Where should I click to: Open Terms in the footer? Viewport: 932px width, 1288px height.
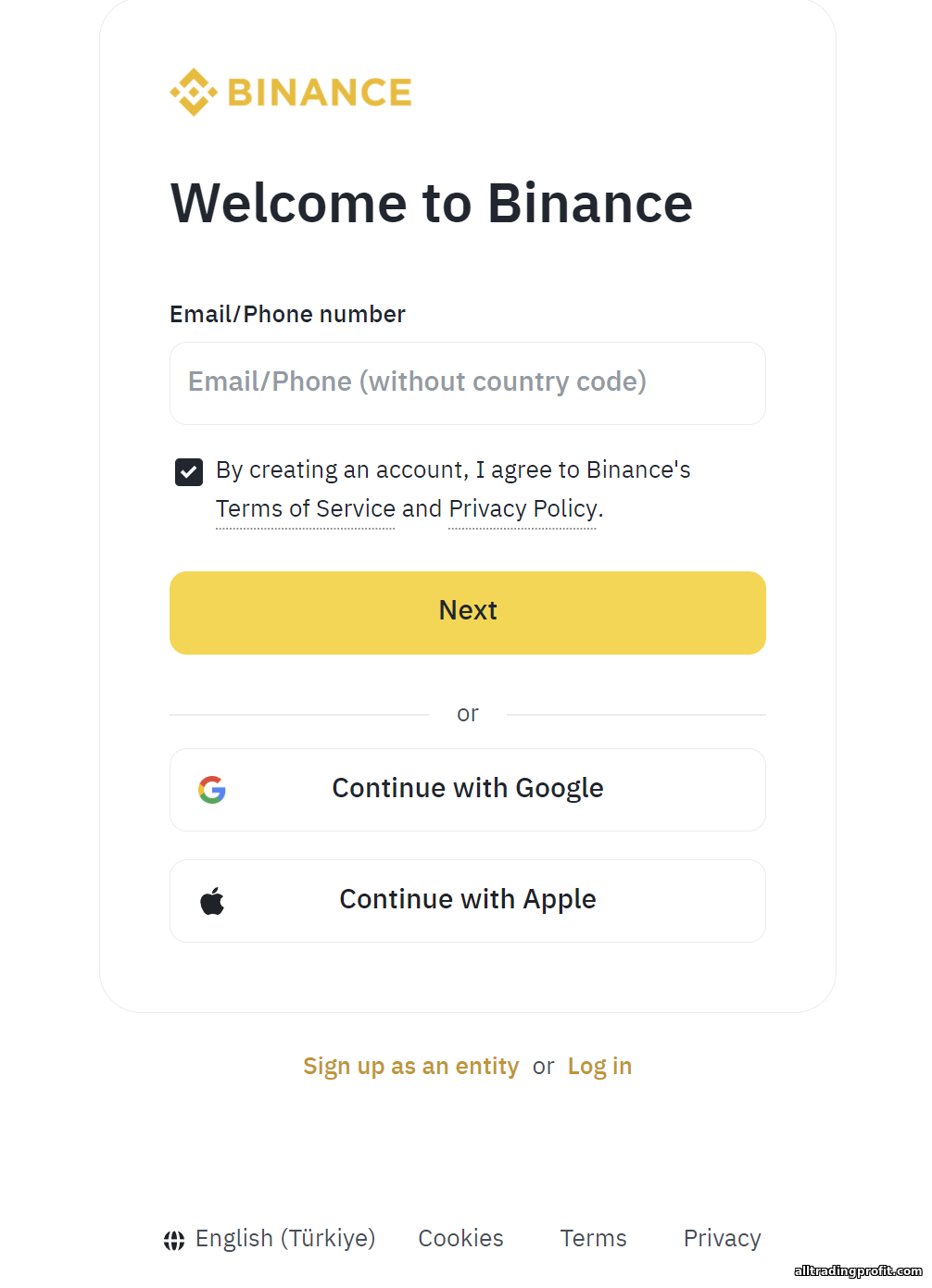(x=593, y=1239)
